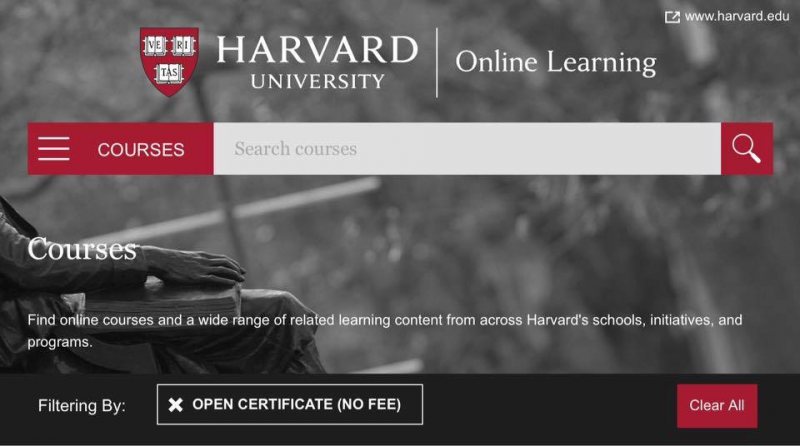Remove the Open Certificate filter via X icon

176,405
